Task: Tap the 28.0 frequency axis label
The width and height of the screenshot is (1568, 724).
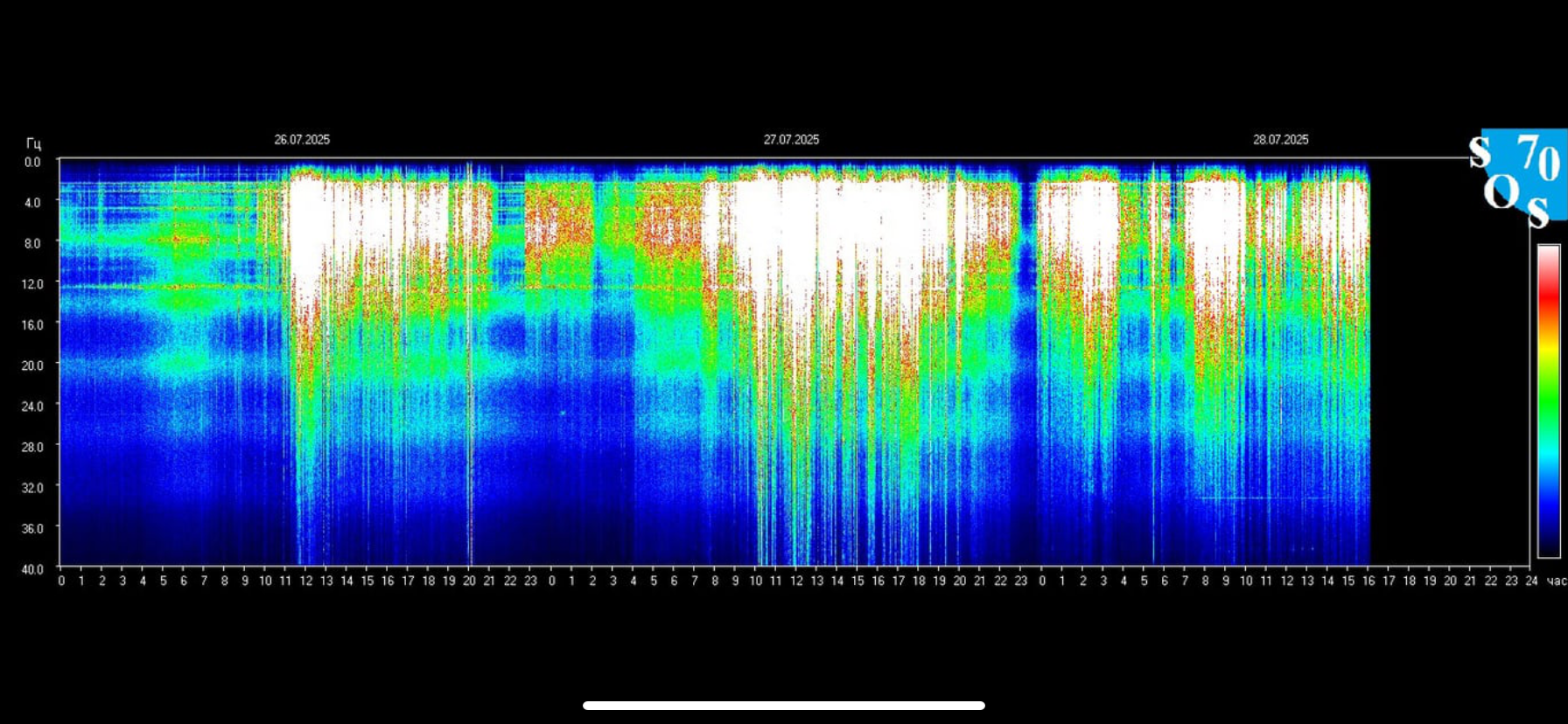Action: [32, 447]
